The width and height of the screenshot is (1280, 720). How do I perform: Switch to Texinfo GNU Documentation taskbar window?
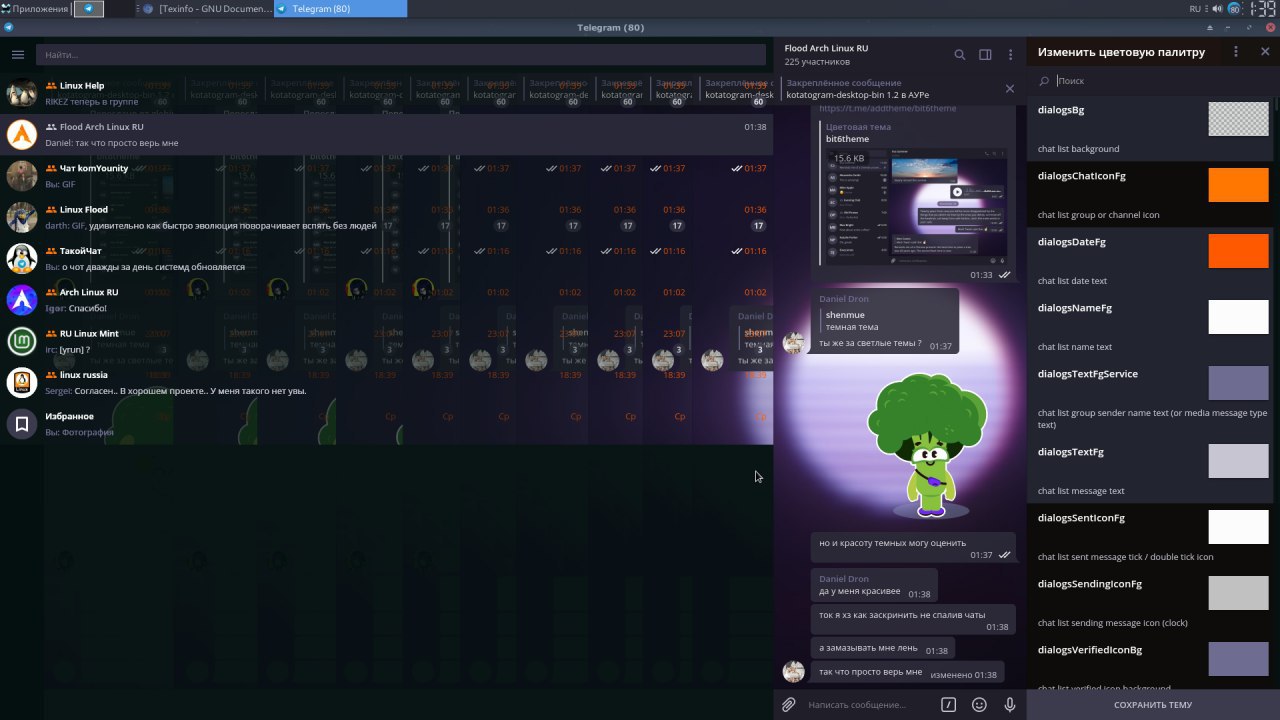(x=207, y=9)
